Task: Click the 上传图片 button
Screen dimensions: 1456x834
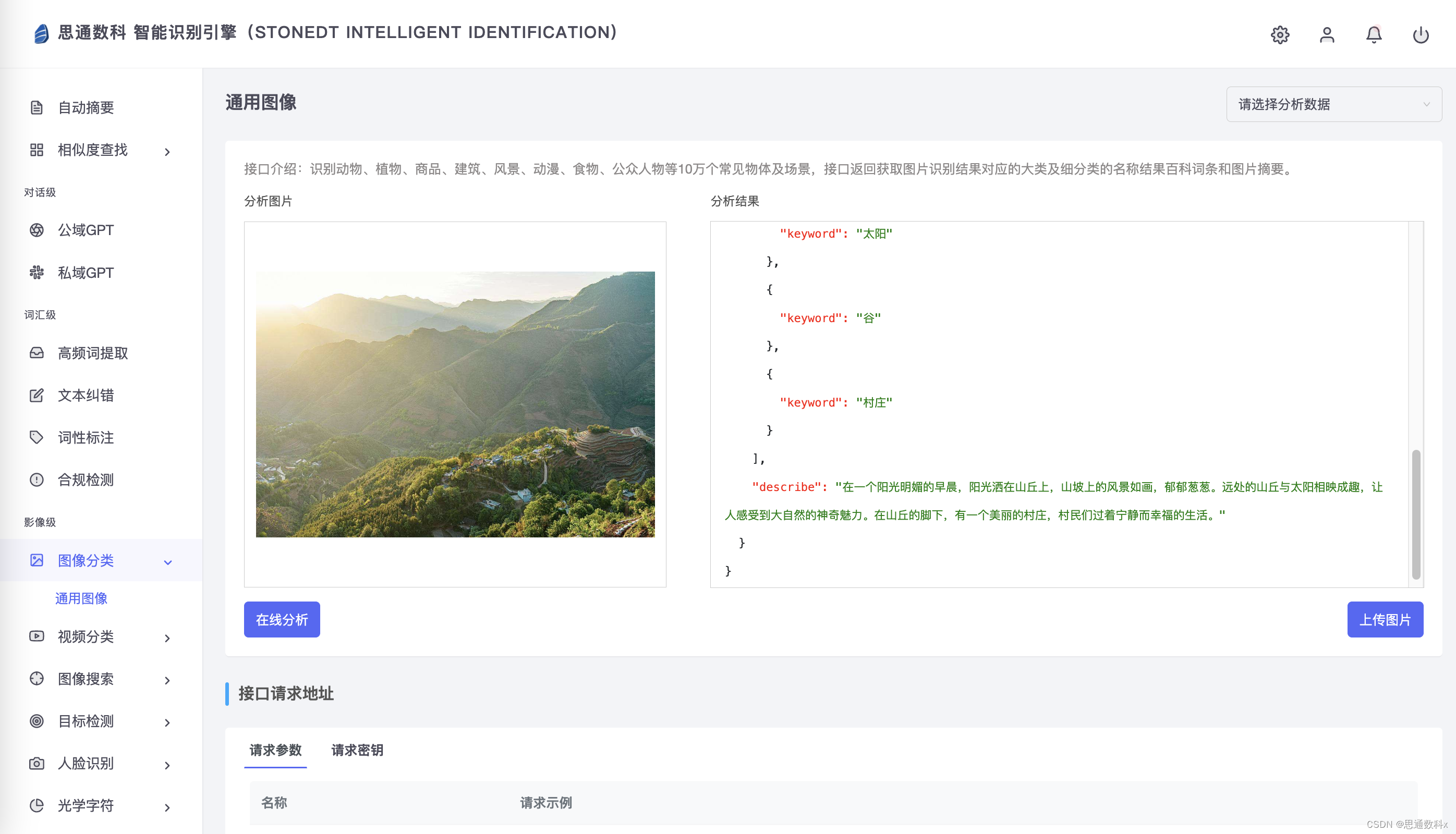Action: (x=1385, y=619)
